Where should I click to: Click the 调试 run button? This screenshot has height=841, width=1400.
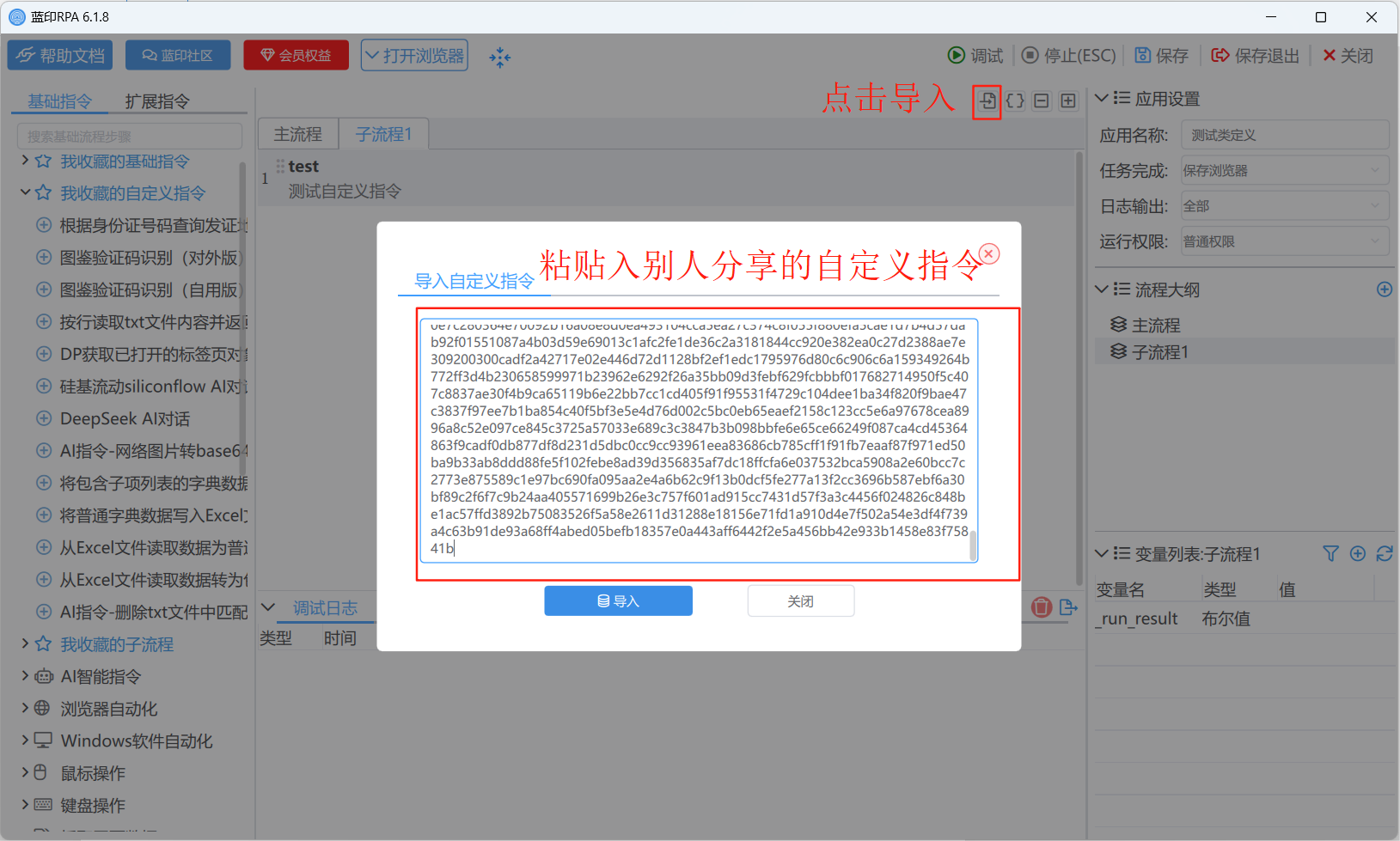click(975, 56)
